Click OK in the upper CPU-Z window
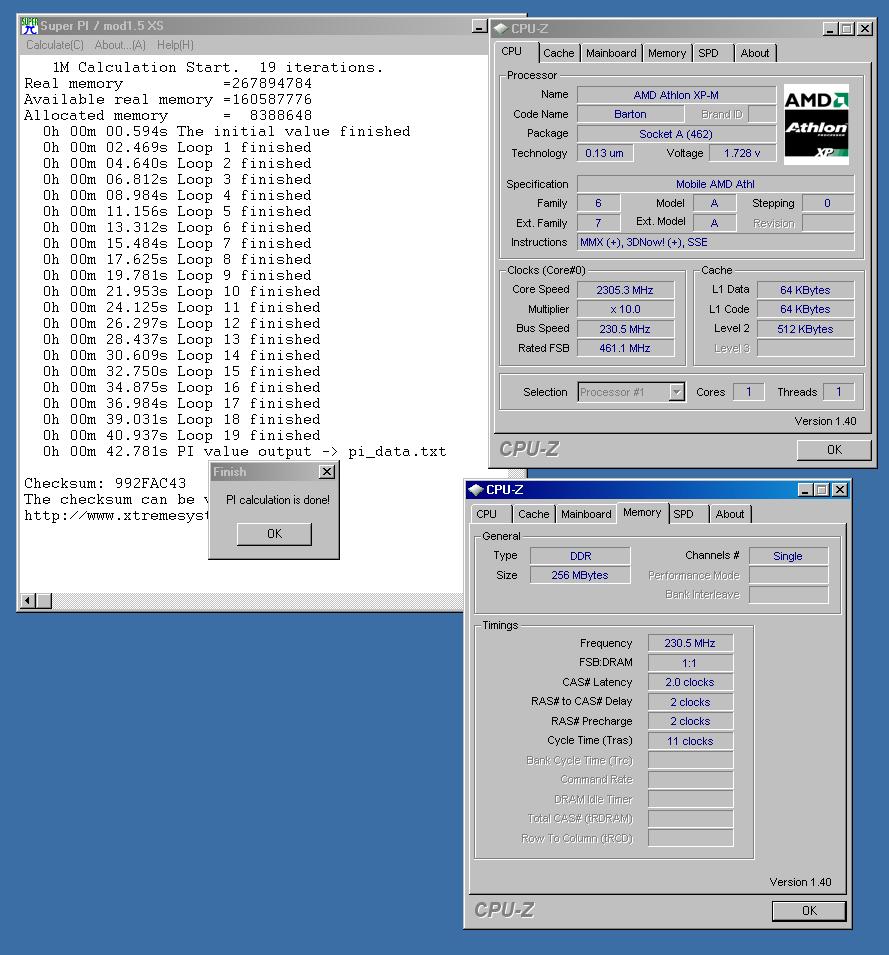Viewport: 889px width, 955px height. point(834,449)
